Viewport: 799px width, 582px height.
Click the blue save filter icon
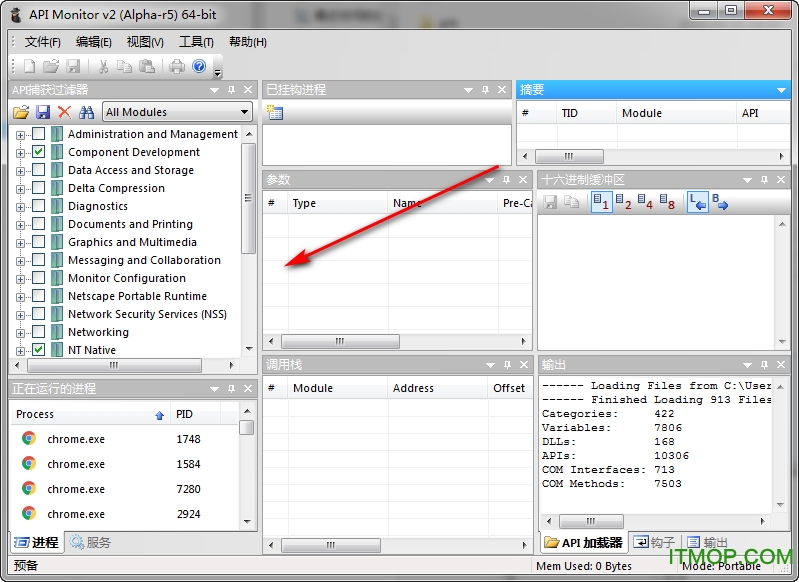pos(43,112)
